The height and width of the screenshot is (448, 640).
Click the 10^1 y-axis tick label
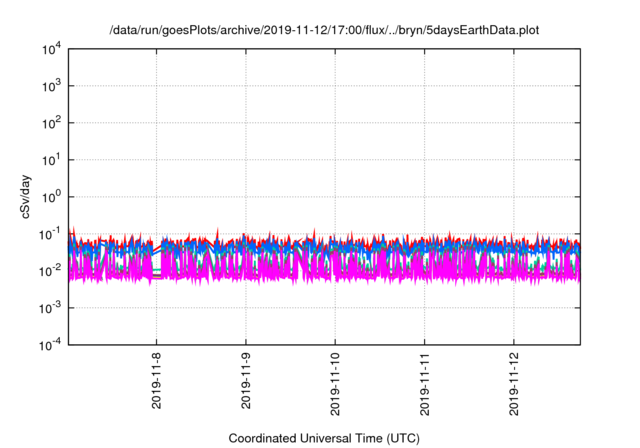[x=51, y=160]
